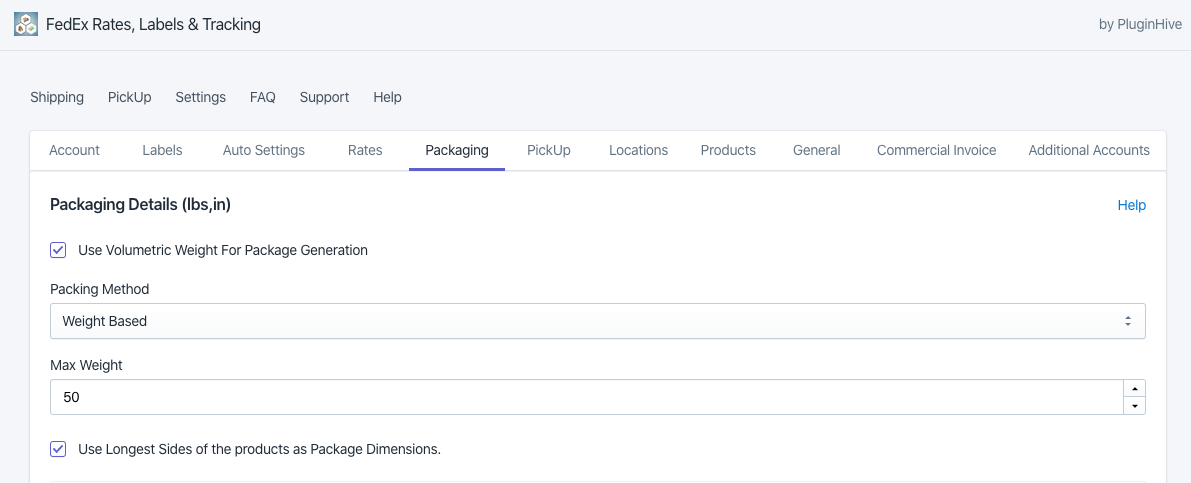Image resolution: width=1191 pixels, height=483 pixels.
Task: Open the Support menu item
Action: [324, 97]
